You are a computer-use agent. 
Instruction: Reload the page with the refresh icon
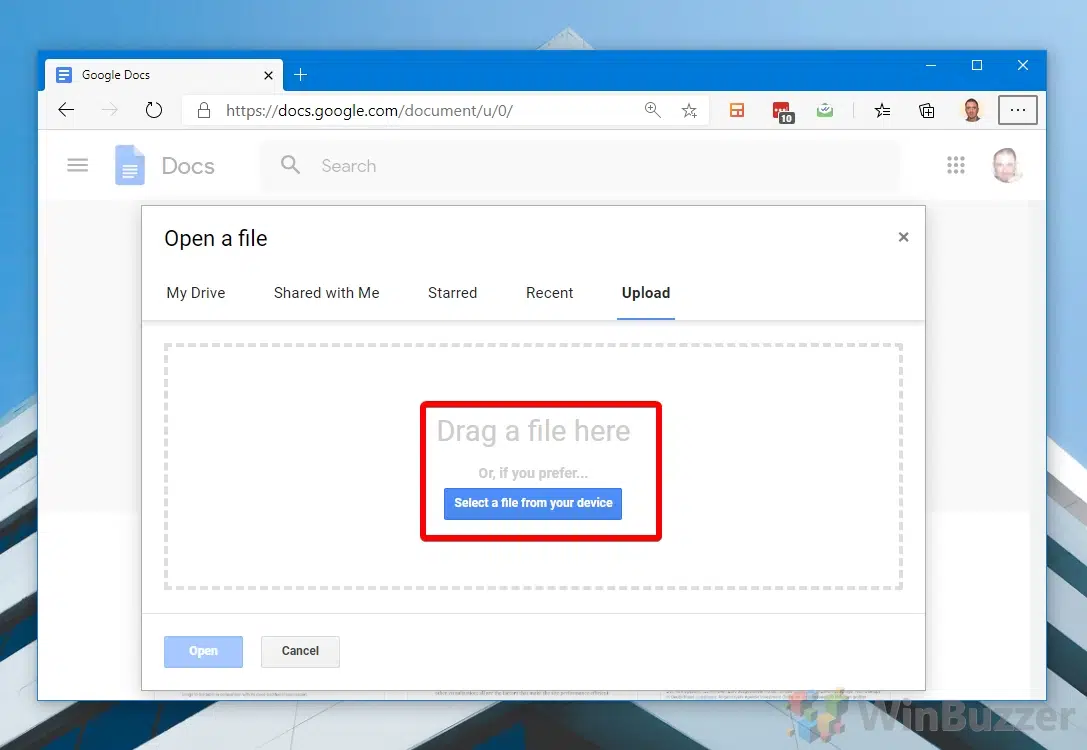click(x=153, y=110)
